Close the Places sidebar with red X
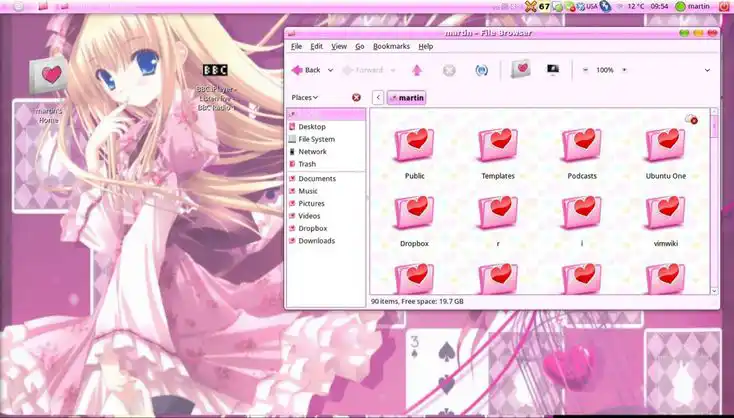This screenshot has width=734, height=418. (x=356, y=97)
